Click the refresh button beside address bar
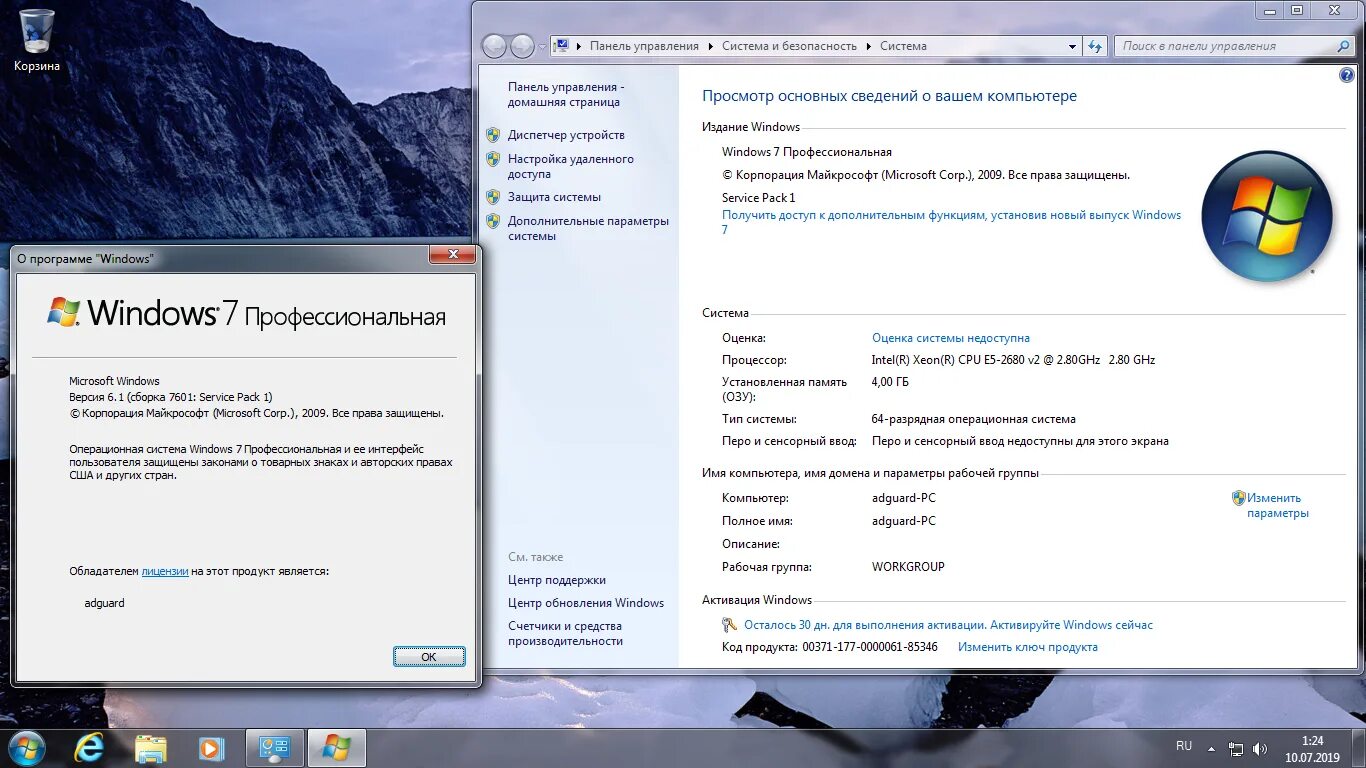 point(1095,46)
